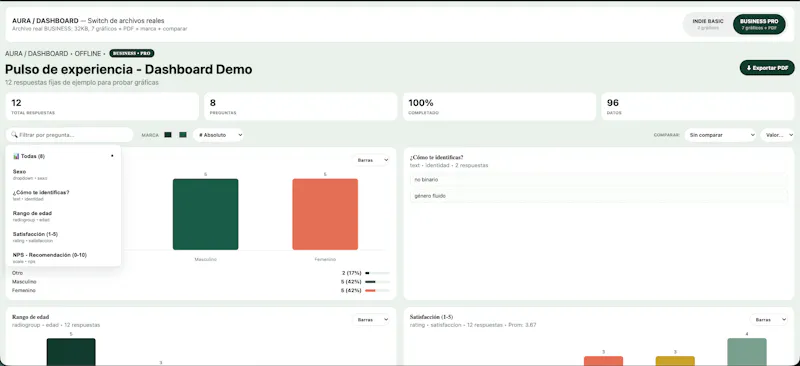The image size is (800, 366).
Task: Click the 'no binario' response row
Action: pyautogui.click(x=599, y=180)
